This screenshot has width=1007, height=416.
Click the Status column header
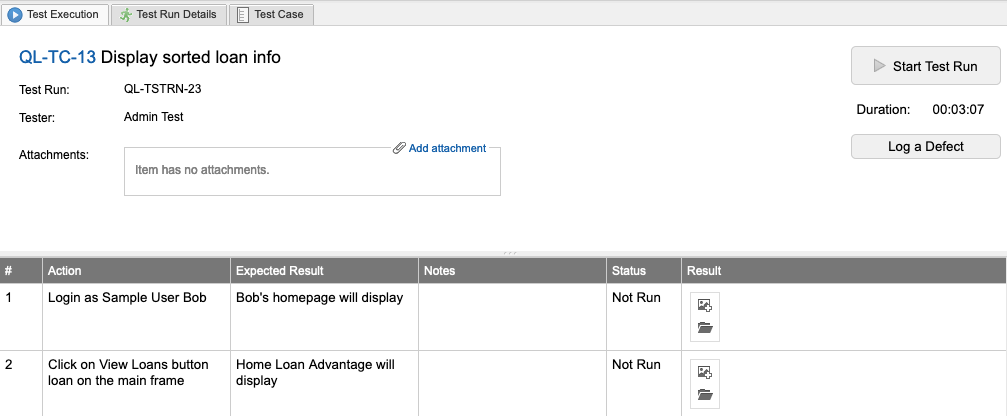[x=629, y=271]
